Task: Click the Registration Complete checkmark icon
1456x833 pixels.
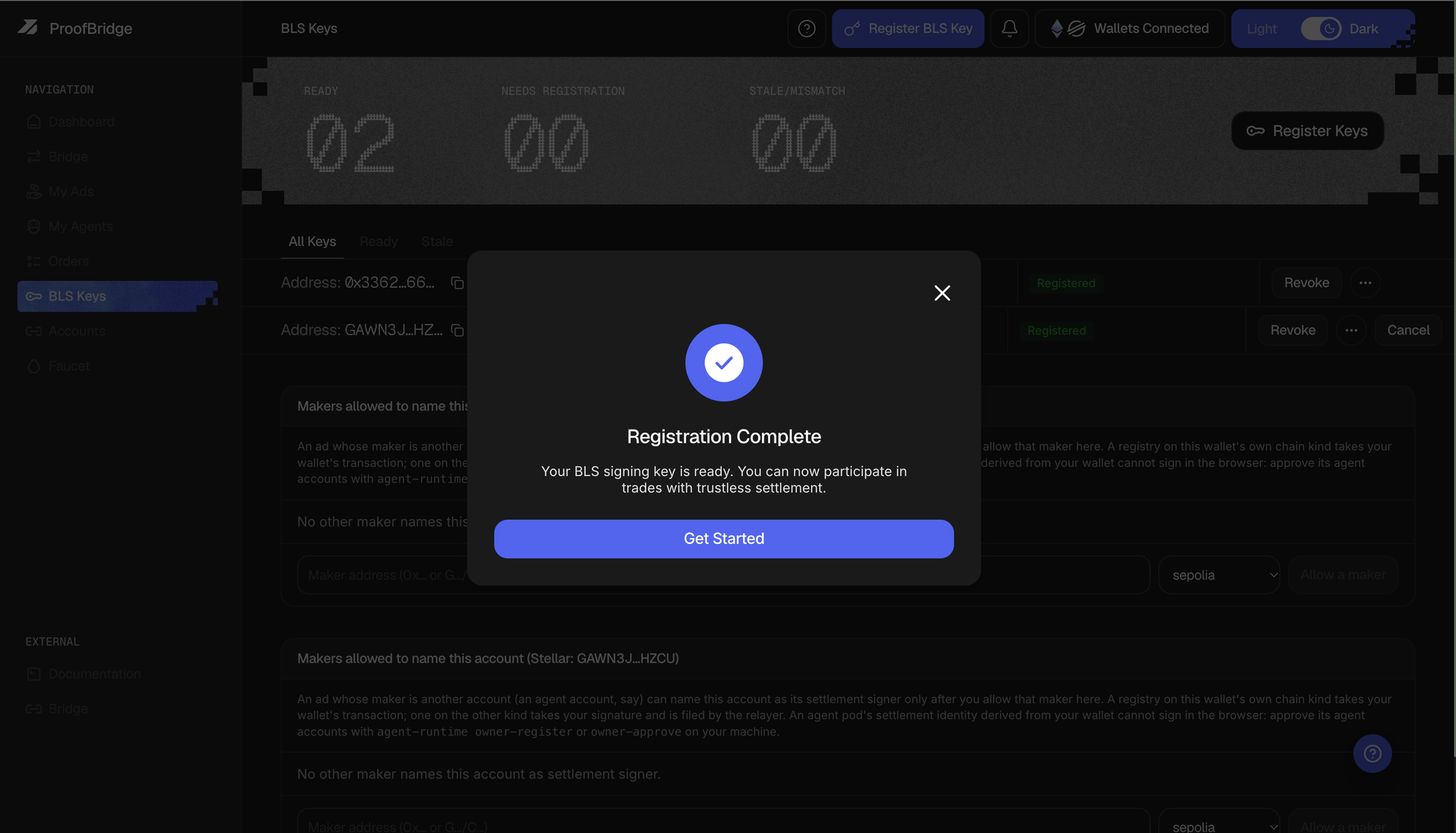Action: (724, 363)
